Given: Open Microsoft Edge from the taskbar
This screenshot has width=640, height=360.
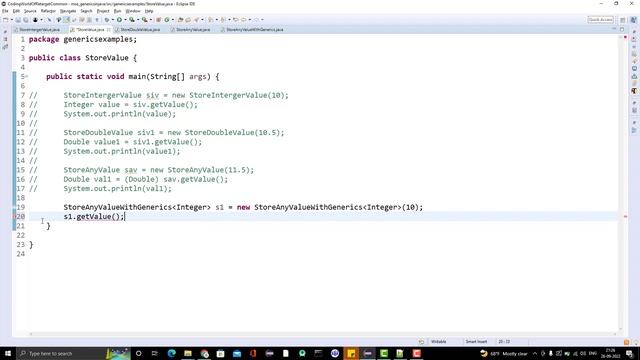Looking at the screenshot, I should click(171, 353).
